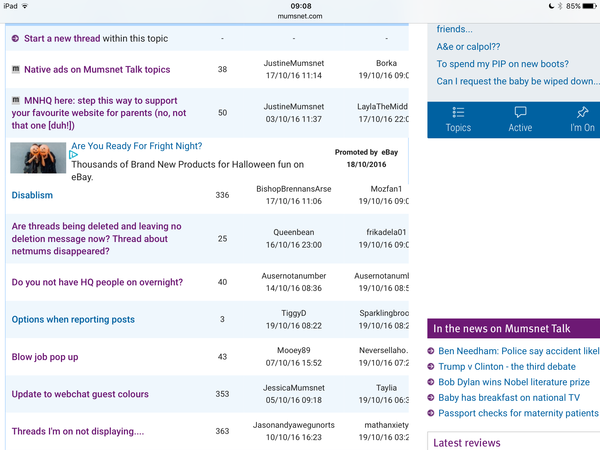Click bullet icon next to Ben Needham headline

(x=430, y=351)
